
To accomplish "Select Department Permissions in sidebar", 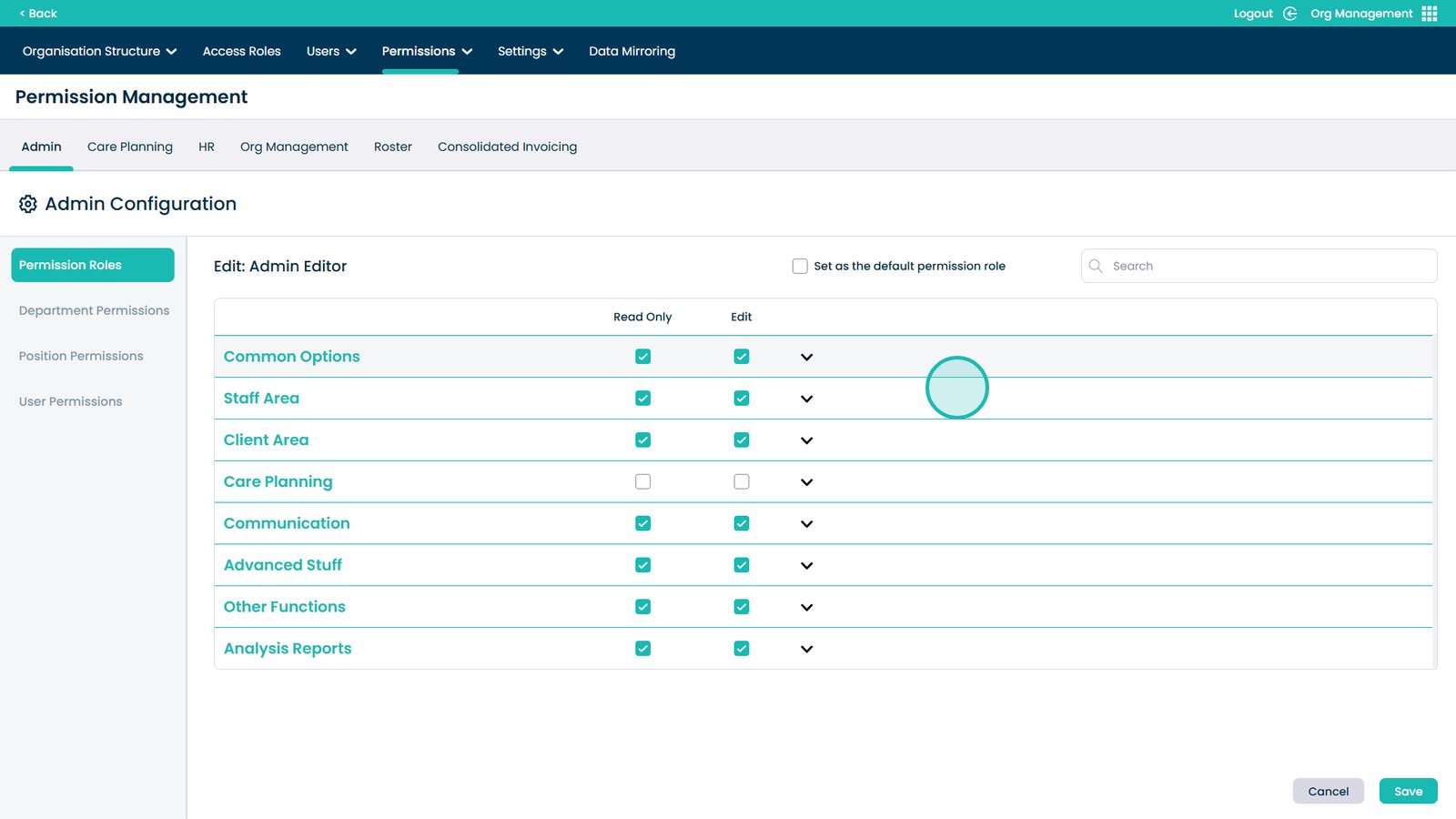I will click(x=94, y=310).
